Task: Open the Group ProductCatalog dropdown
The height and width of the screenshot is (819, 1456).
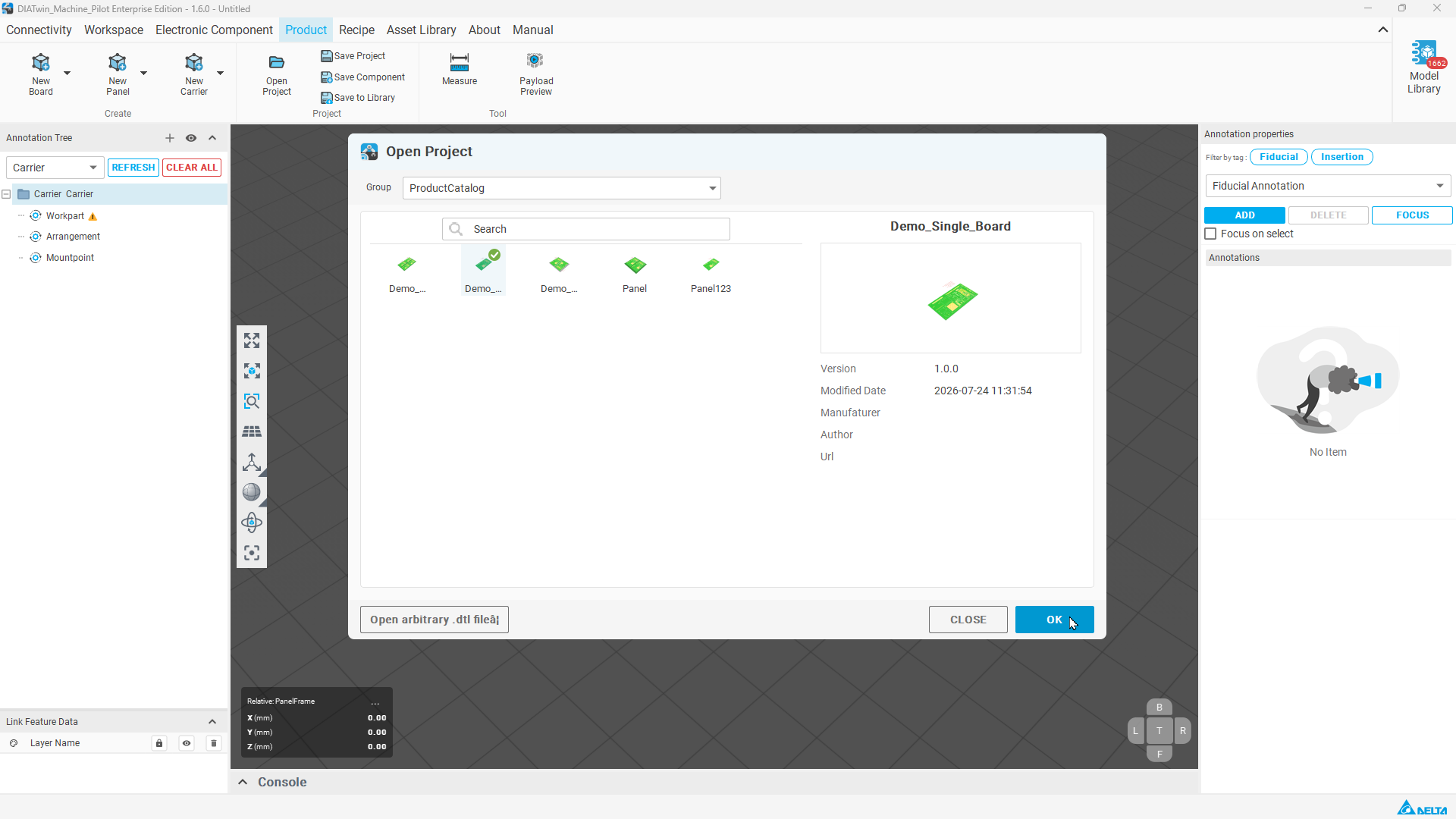Action: tap(562, 188)
